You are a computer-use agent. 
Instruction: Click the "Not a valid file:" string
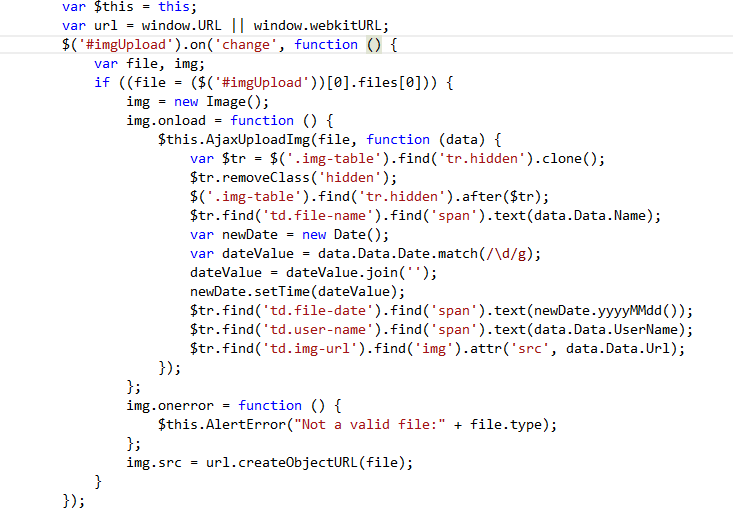[369, 425]
